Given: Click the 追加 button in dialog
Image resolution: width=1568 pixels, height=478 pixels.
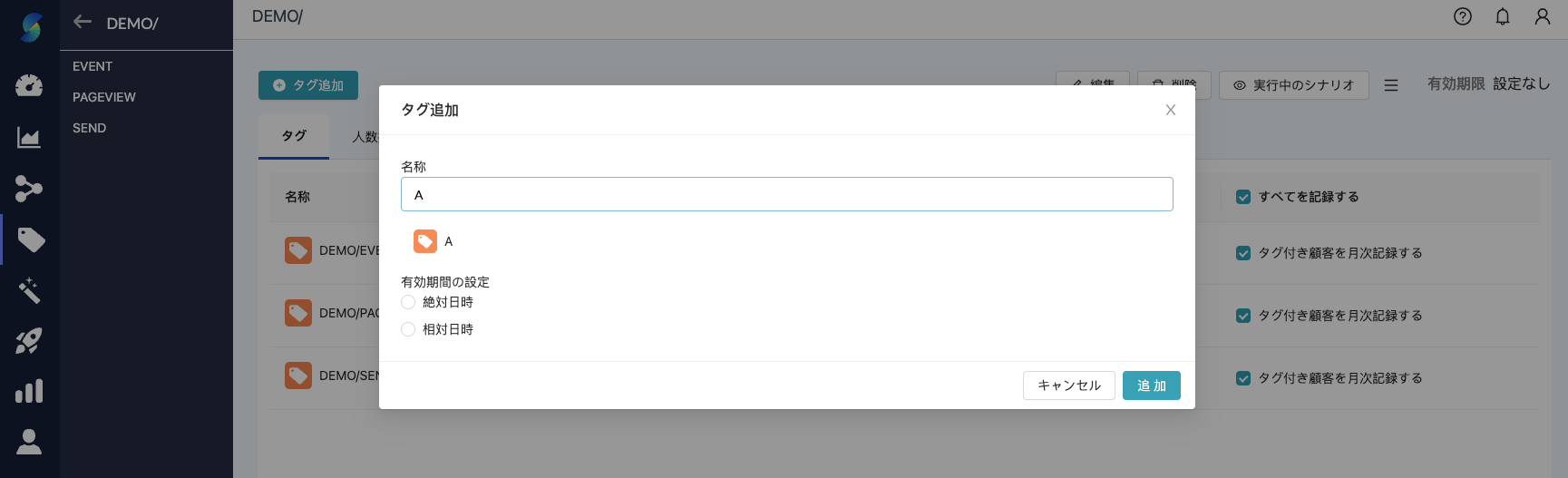Looking at the screenshot, I should 1151,385.
